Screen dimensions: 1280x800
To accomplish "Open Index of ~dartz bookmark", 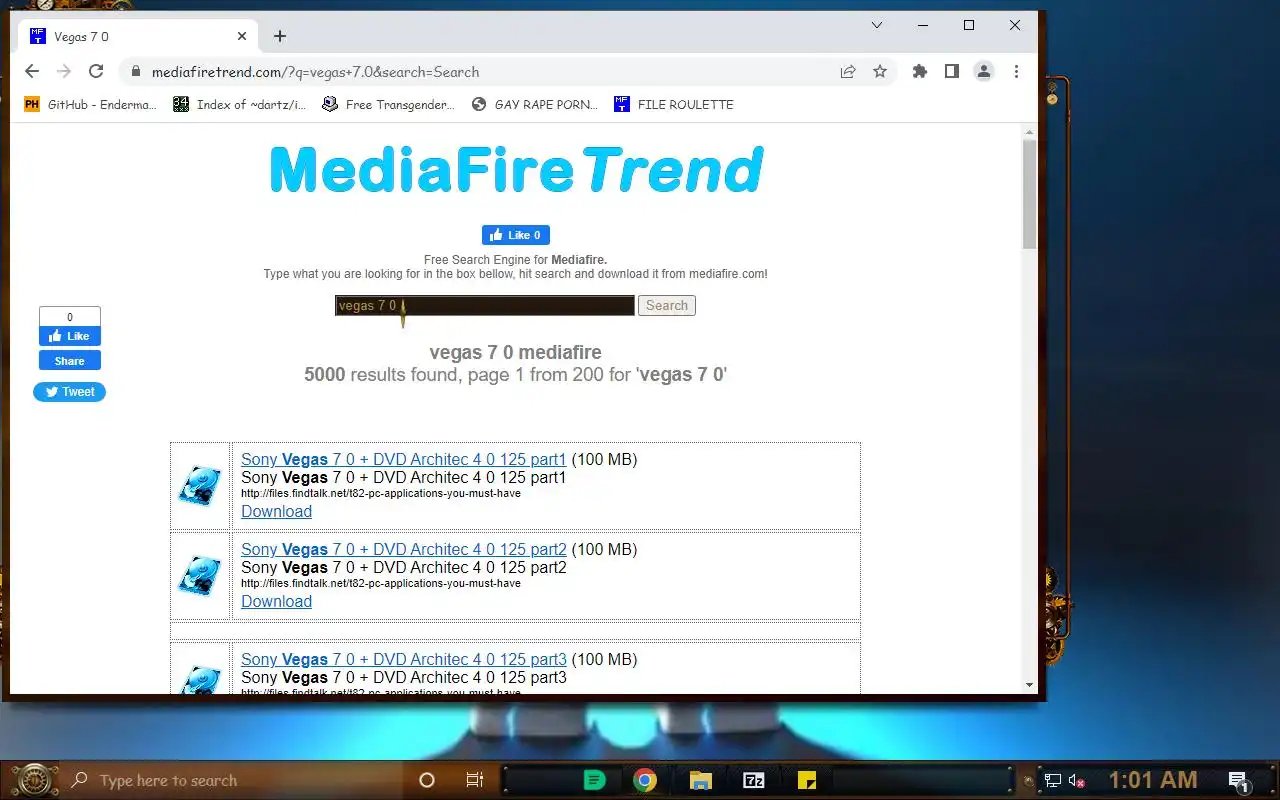I will pyautogui.click(x=240, y=104).
